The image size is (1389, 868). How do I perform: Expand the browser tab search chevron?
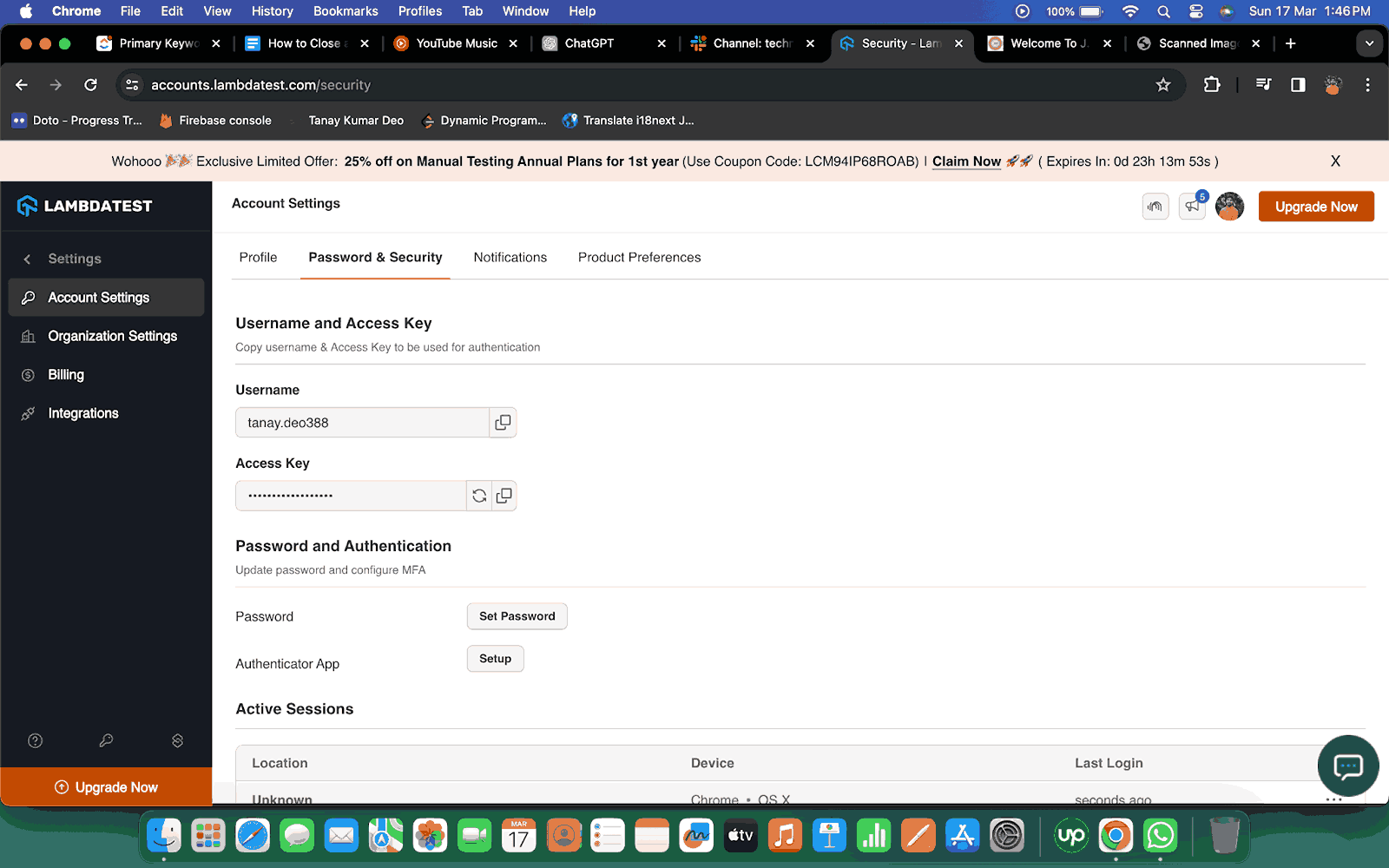(x=1370, y=43)
